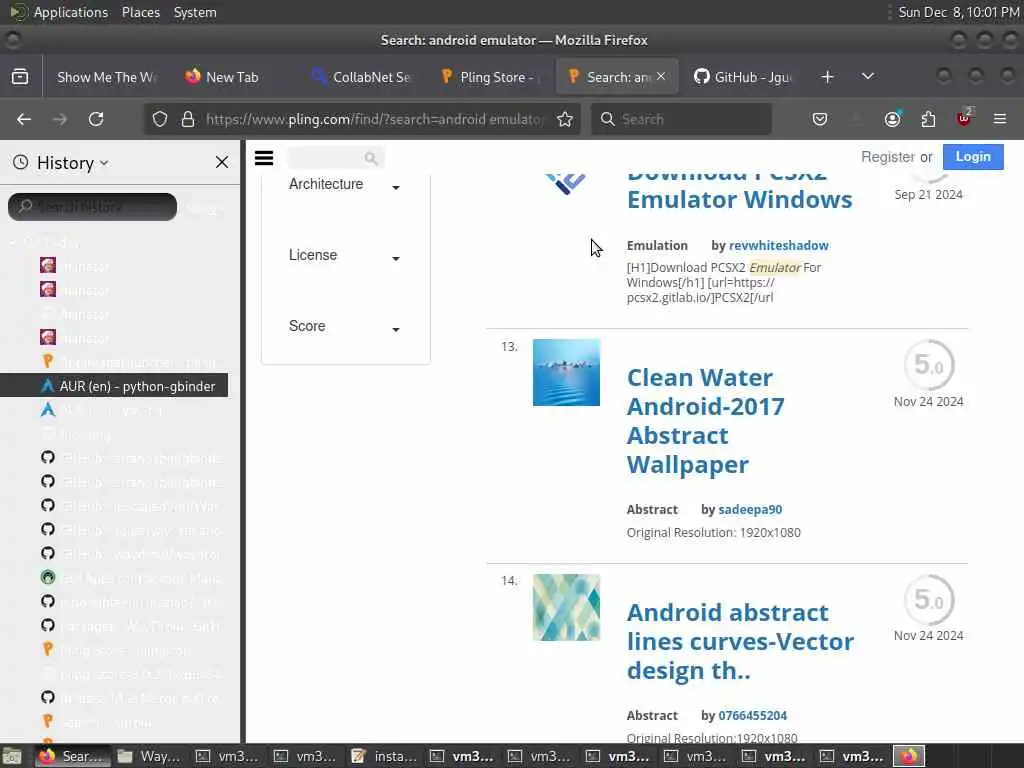The height and width of the screenshot is (768, 1024).
Task: Open the History sidebar switcher dropdown
Action: point(72,163)
